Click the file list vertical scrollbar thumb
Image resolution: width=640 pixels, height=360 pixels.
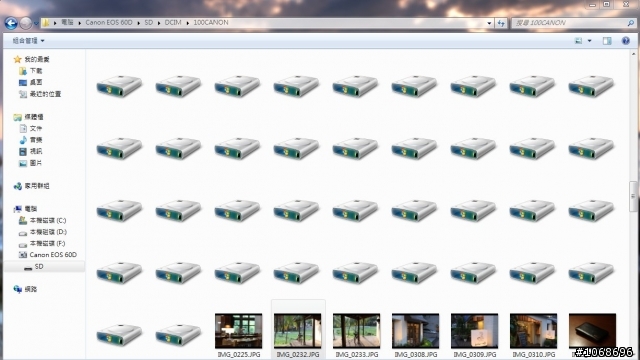tap(633, 197)
